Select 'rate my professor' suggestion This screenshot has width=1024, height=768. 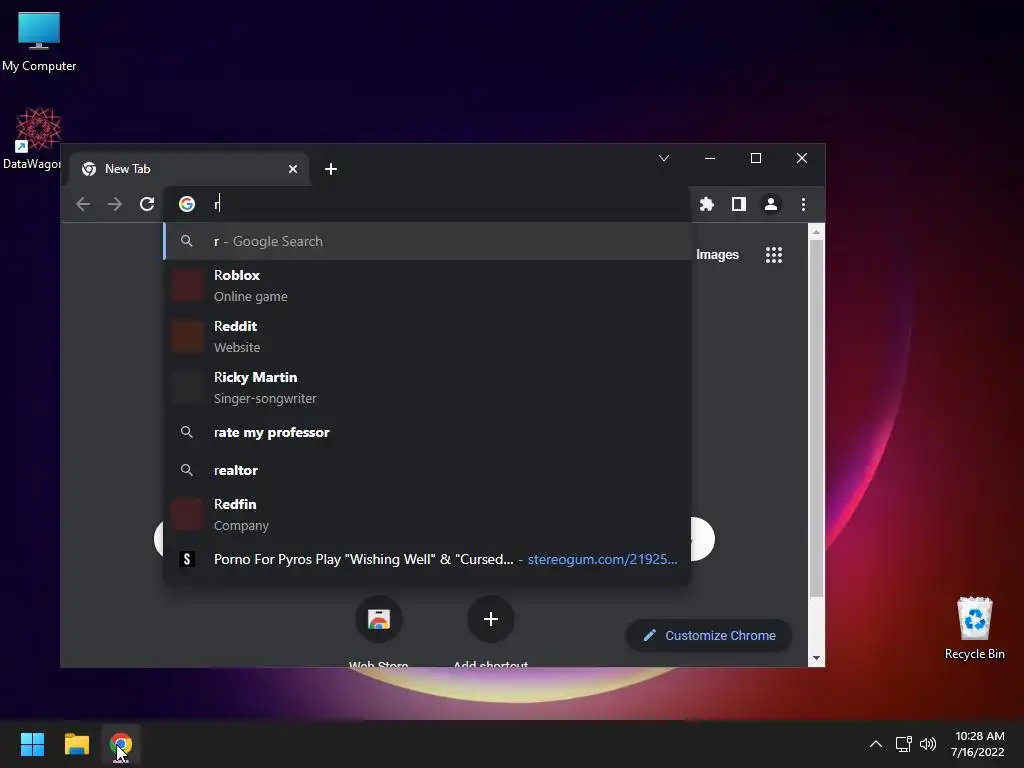[x=428, y=432]
